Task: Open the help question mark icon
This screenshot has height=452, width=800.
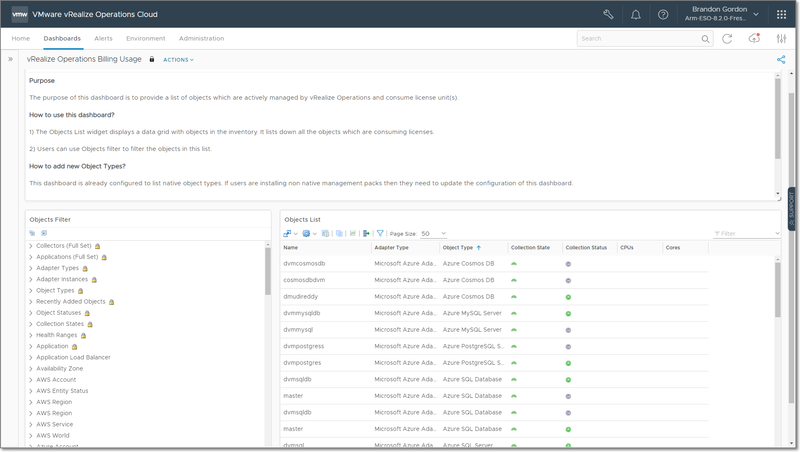Action: 663,14
